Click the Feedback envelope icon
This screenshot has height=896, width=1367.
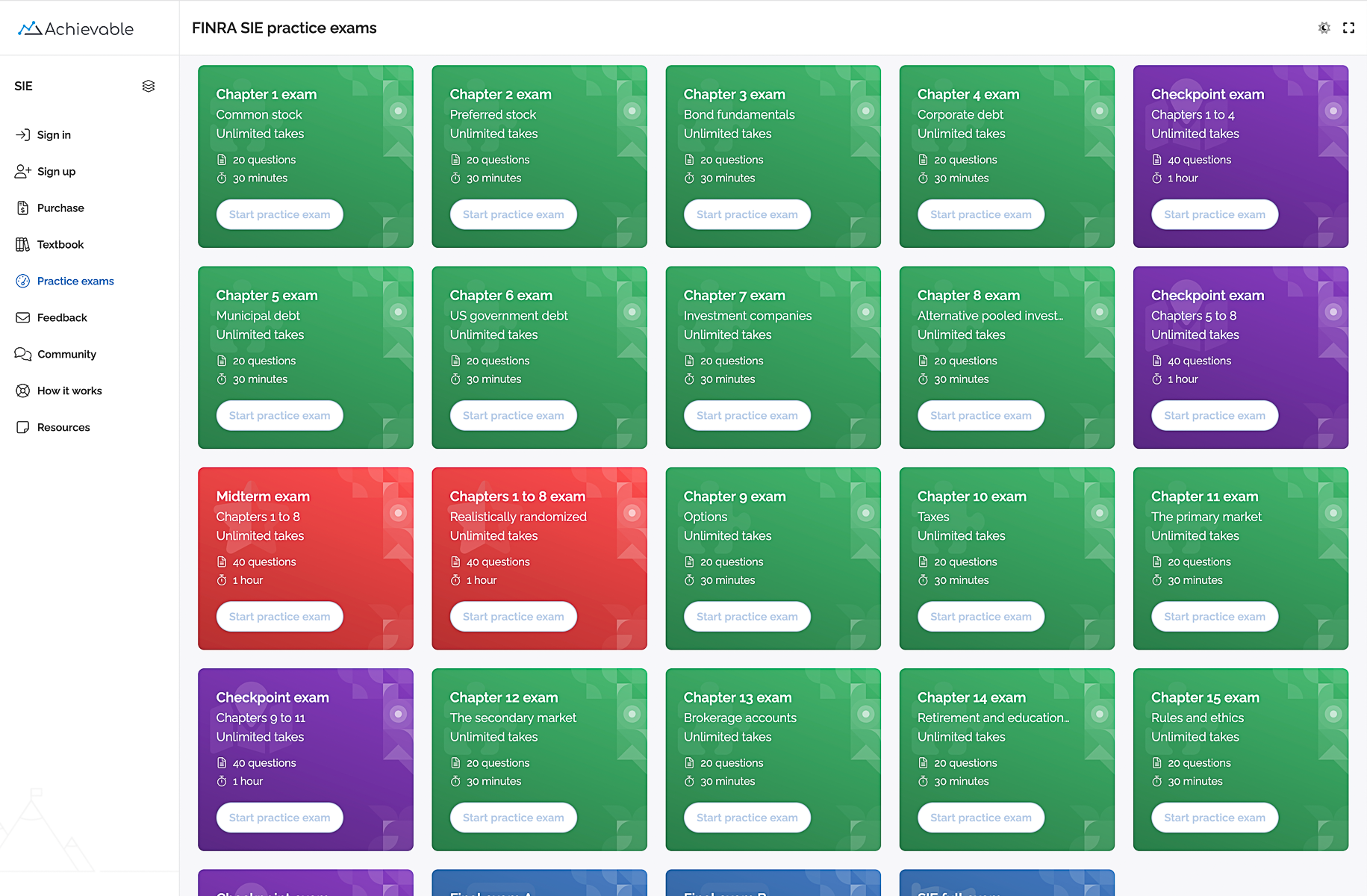[x=22, y=317]
